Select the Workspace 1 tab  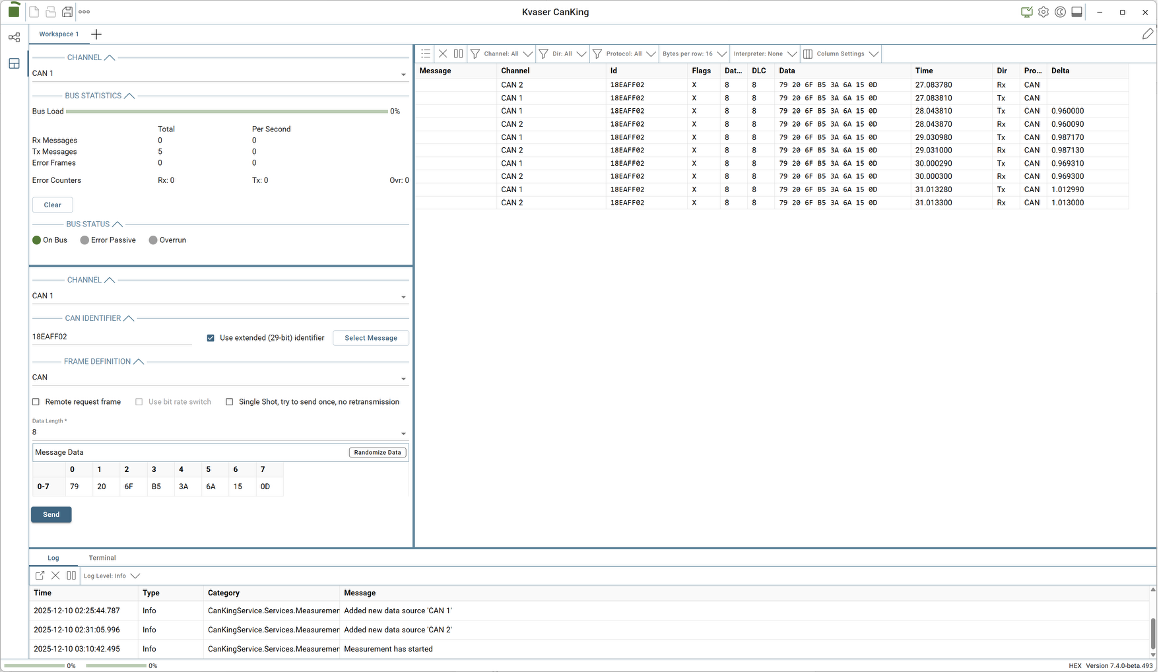[x=59, y=34]
